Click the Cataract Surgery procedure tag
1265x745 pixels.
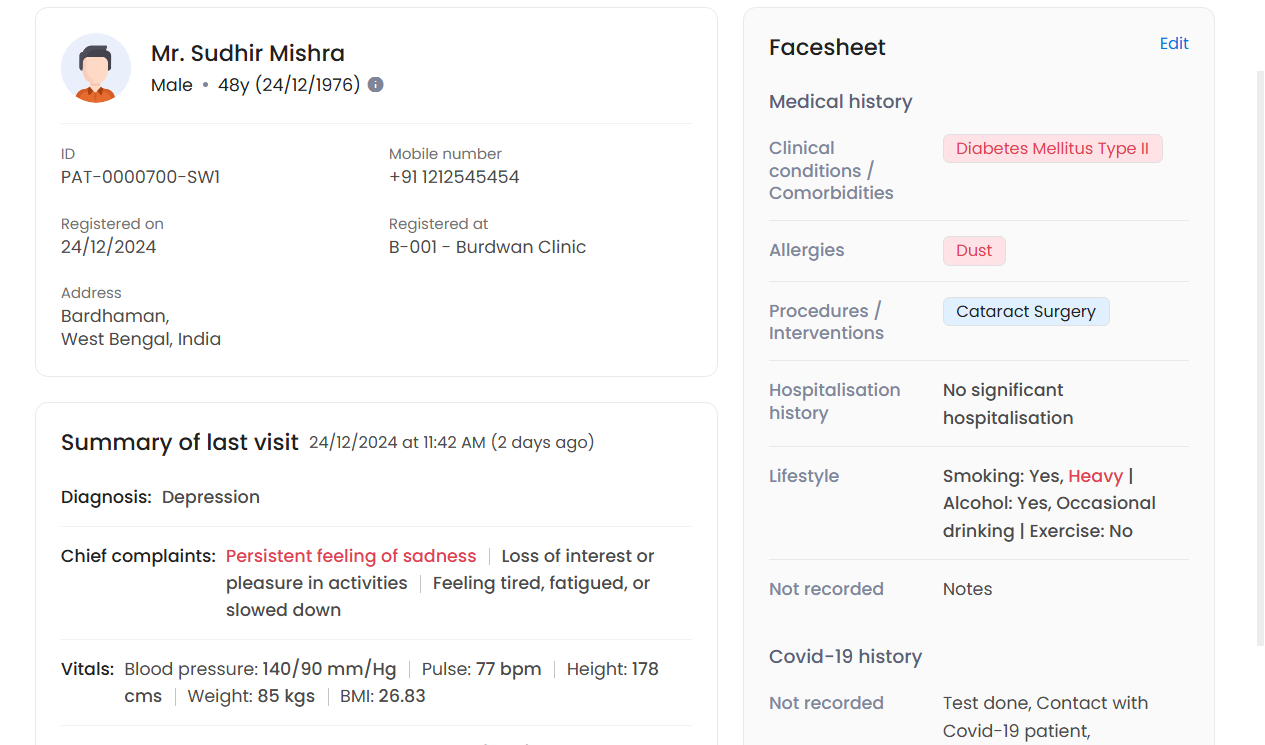pos(1026,311)
